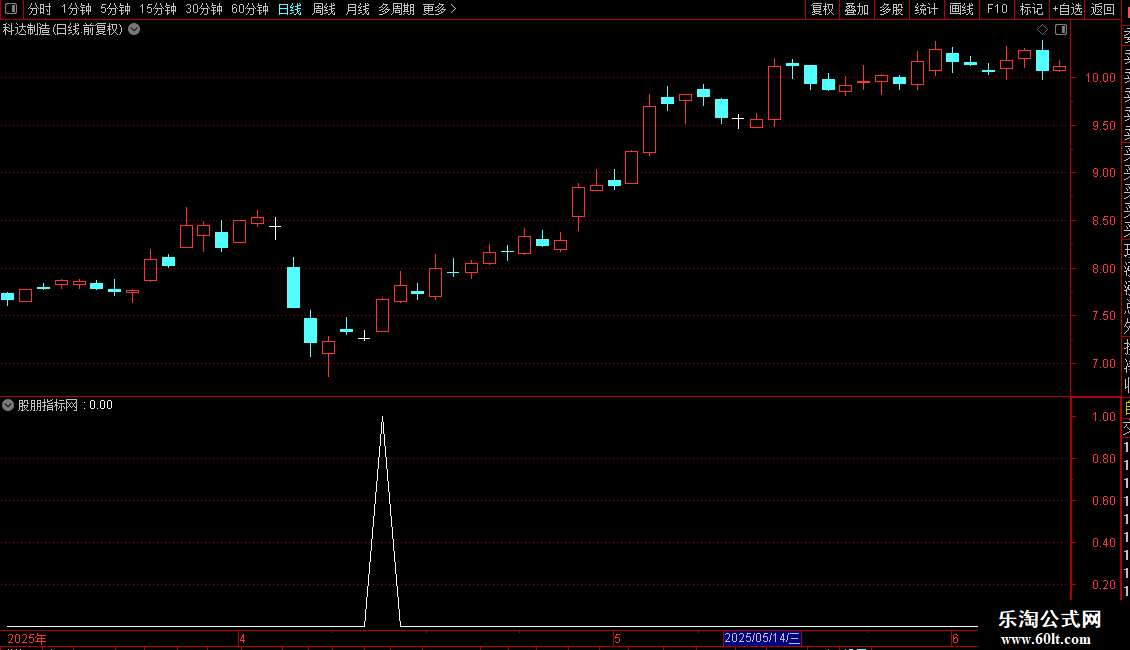This screenshot has width=1130, height=650.
Task: Click the 叠加 overlay button
Action: pos(857,9)
